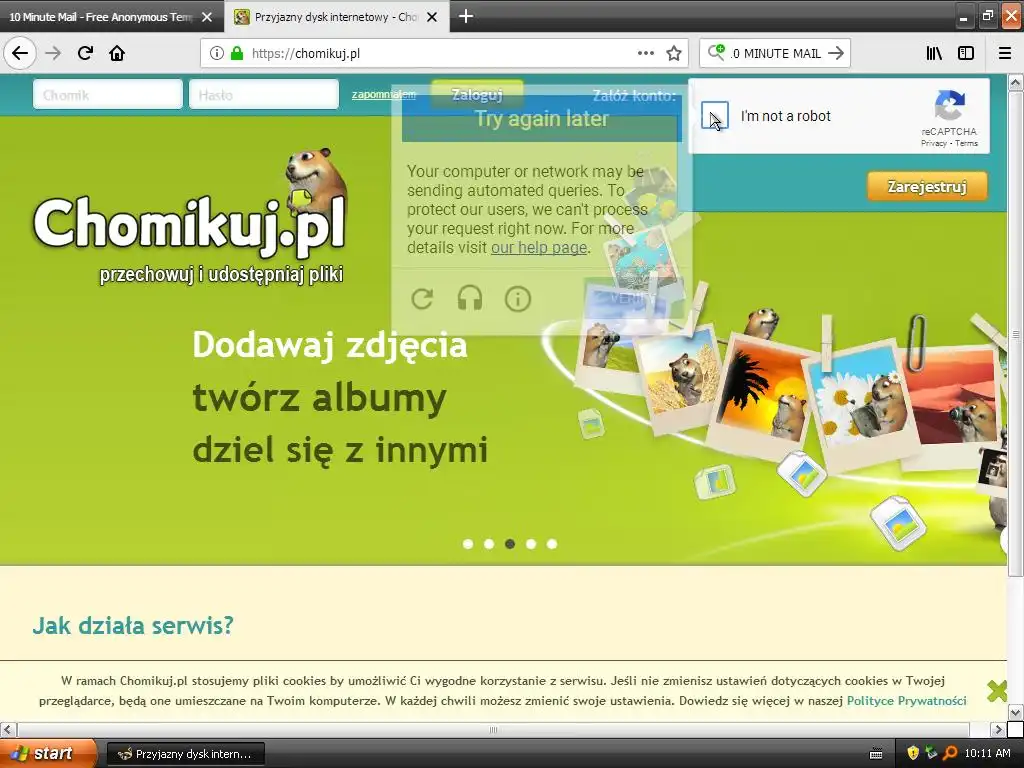The image size is (1024, 768).
Task: Click the horizontal scrollbar left arrow
Action: [8, 729]
